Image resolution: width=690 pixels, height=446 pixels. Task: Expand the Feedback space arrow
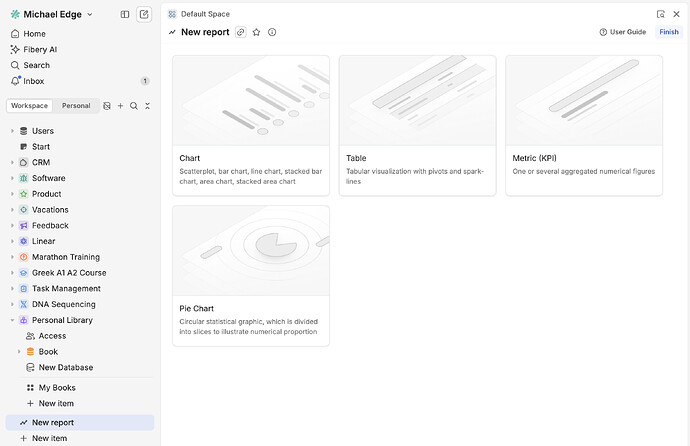tap(12, 226)
